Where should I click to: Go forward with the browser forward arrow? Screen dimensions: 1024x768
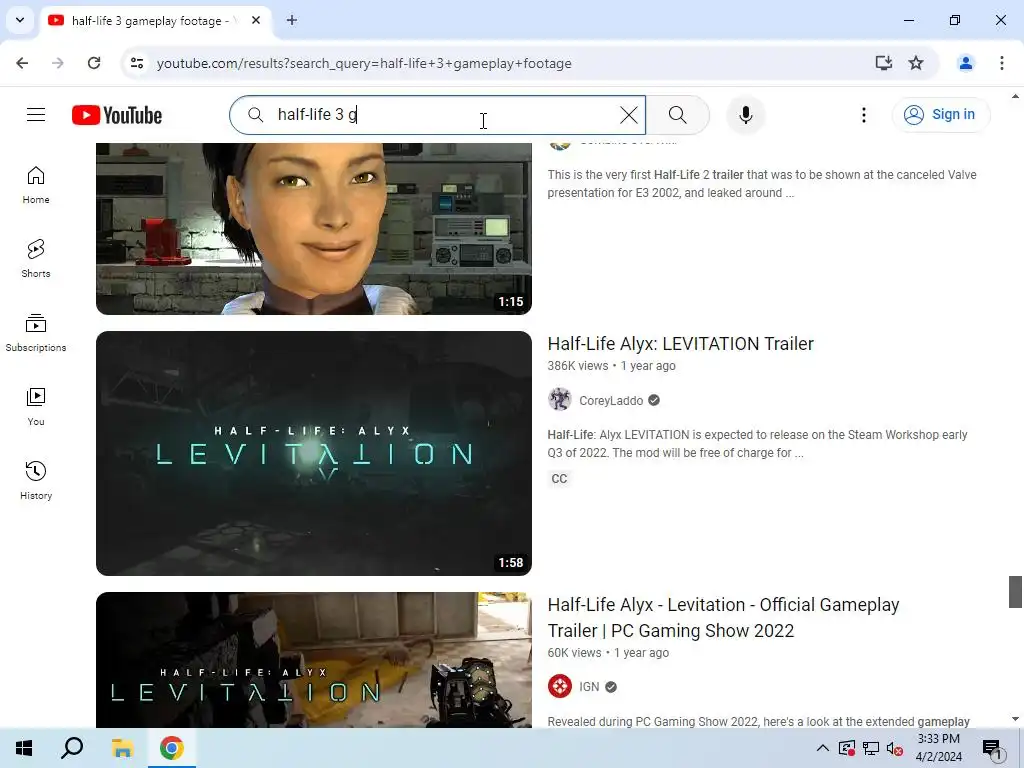coord(58,63)
